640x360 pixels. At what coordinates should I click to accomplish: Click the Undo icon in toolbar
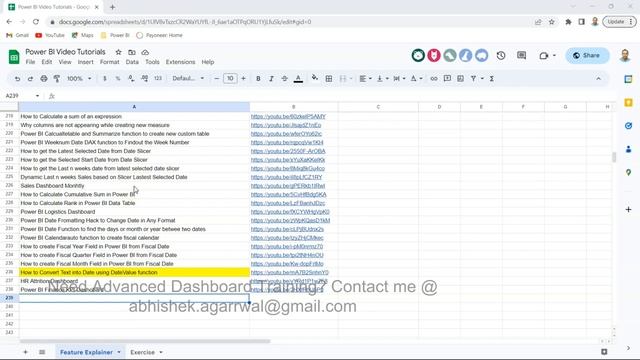click(x=17, y=78)
